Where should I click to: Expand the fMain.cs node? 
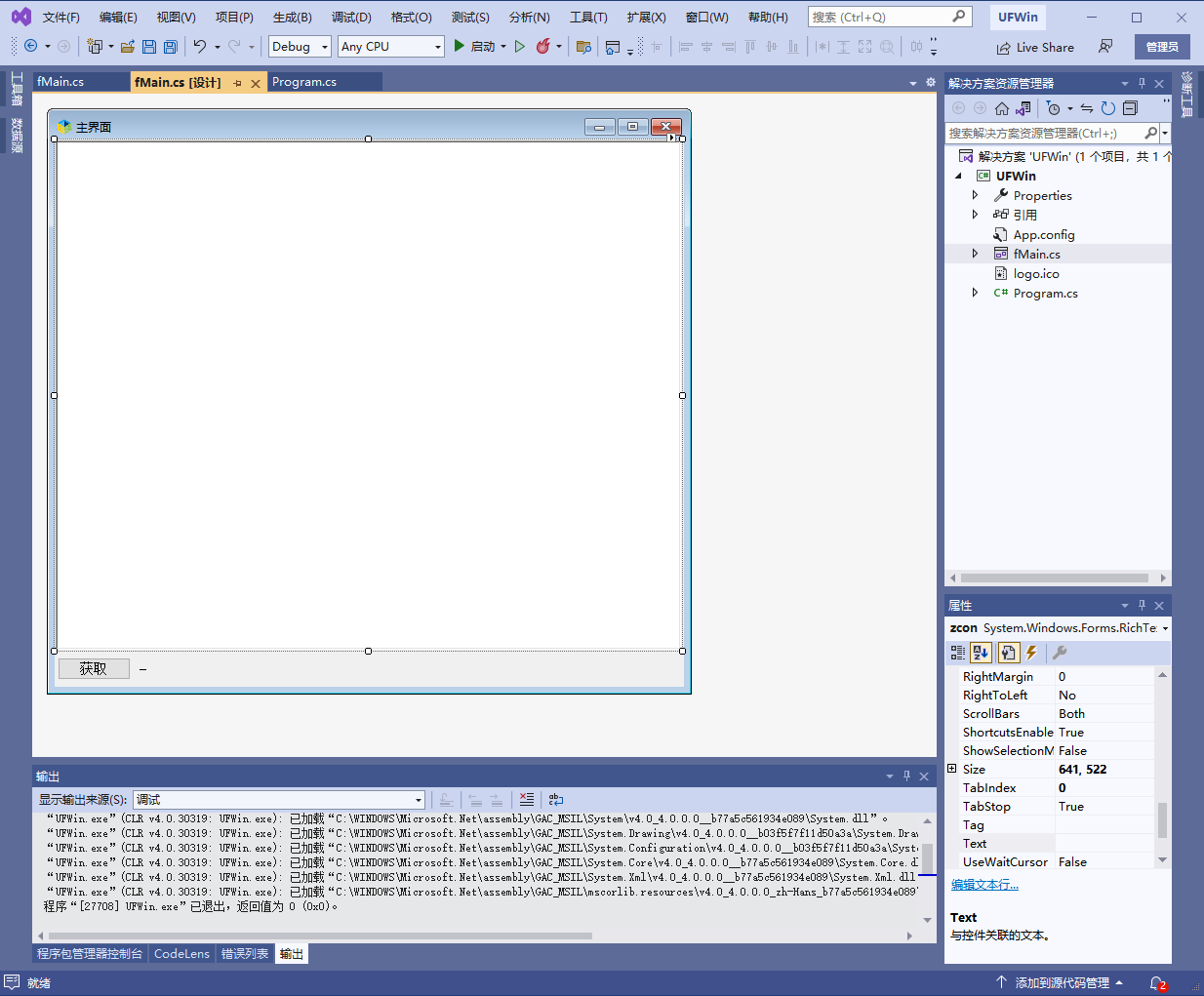pos(975,254)
